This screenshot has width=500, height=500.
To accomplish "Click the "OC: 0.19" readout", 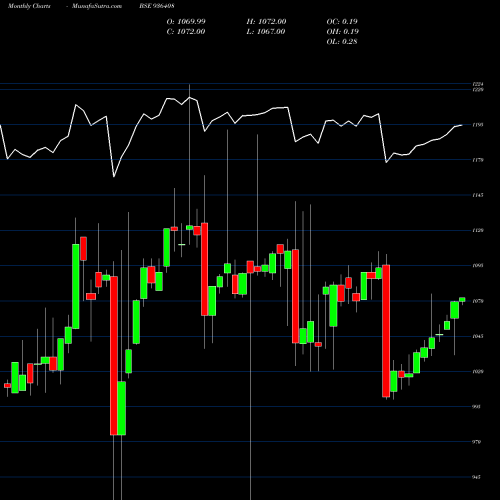I will (x=342, y=22).
